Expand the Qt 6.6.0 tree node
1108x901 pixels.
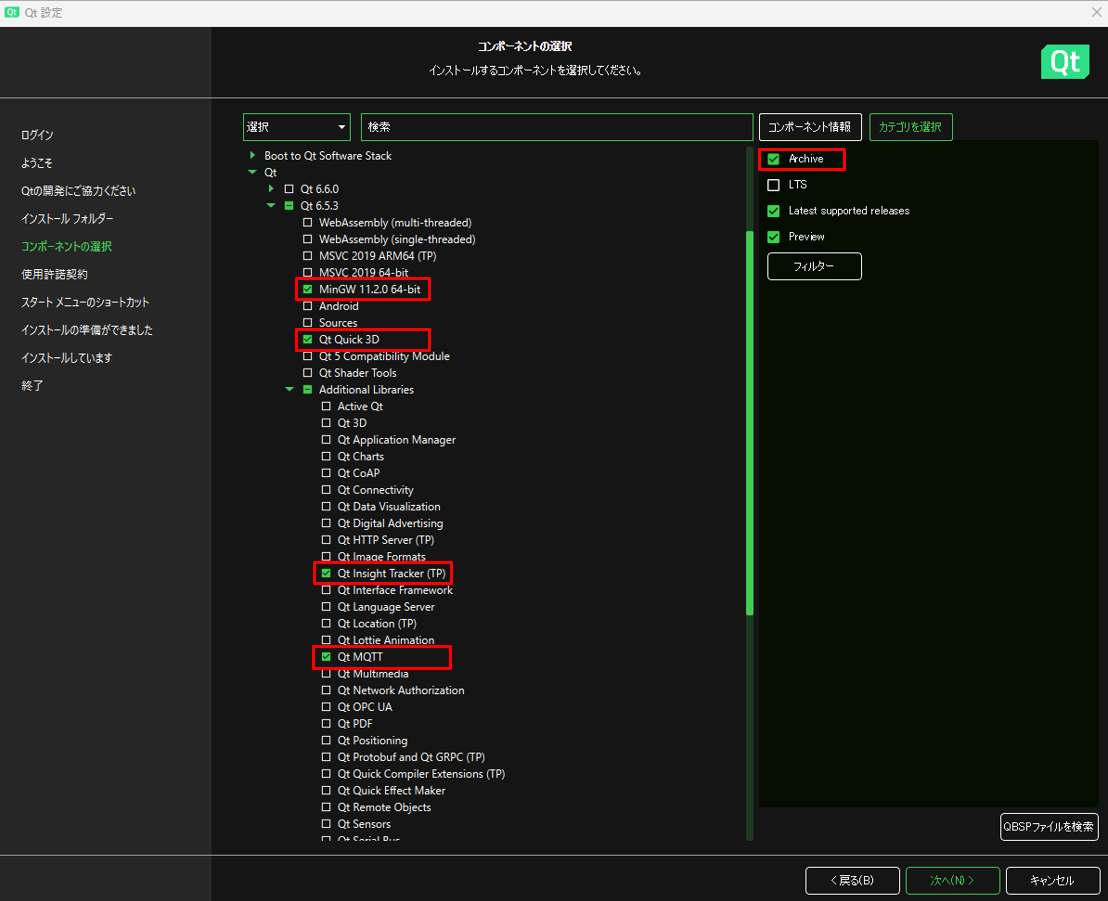pos(270,189)
